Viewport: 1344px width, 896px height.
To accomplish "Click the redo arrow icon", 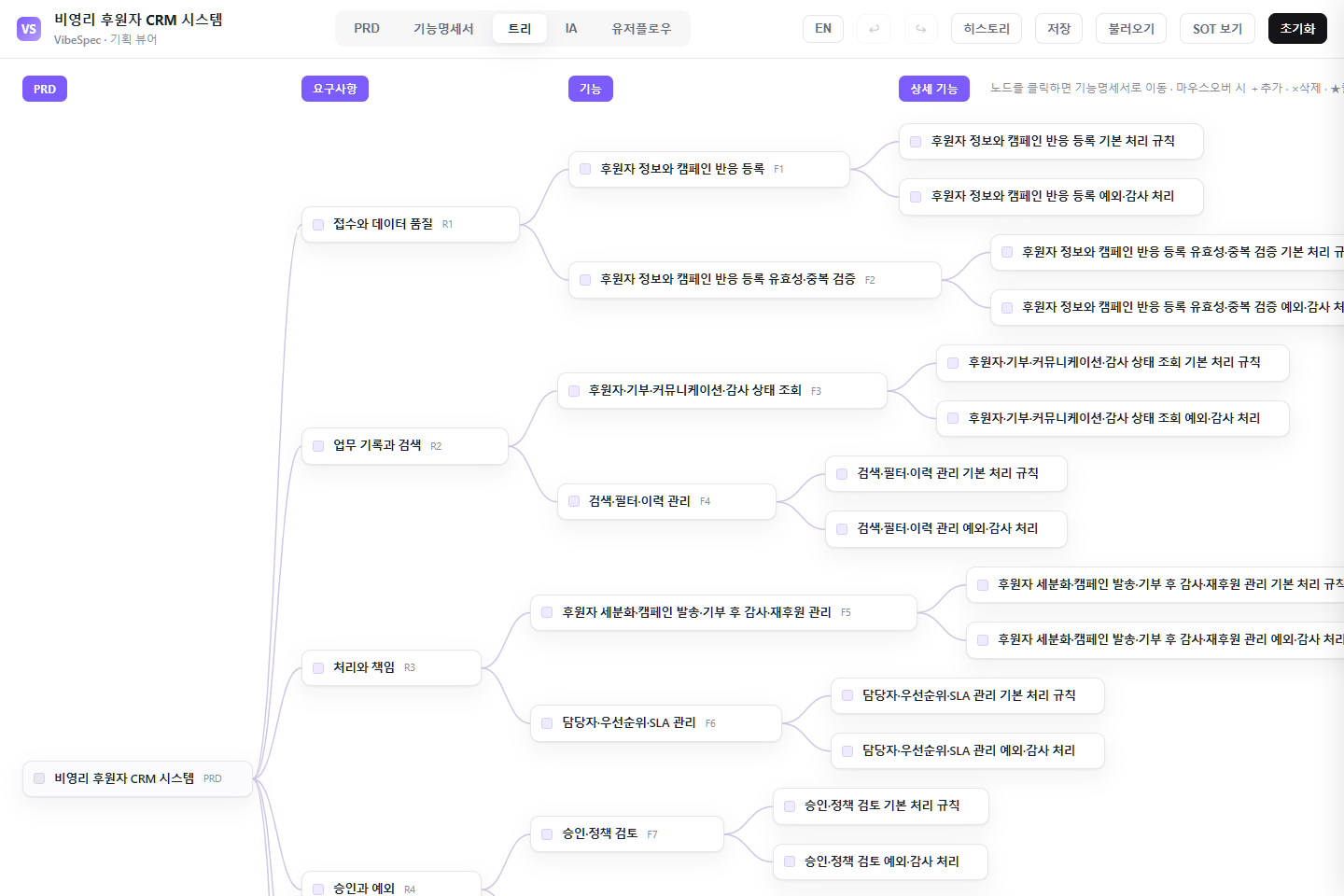I will pyautogui.click(x=920, y=29).
